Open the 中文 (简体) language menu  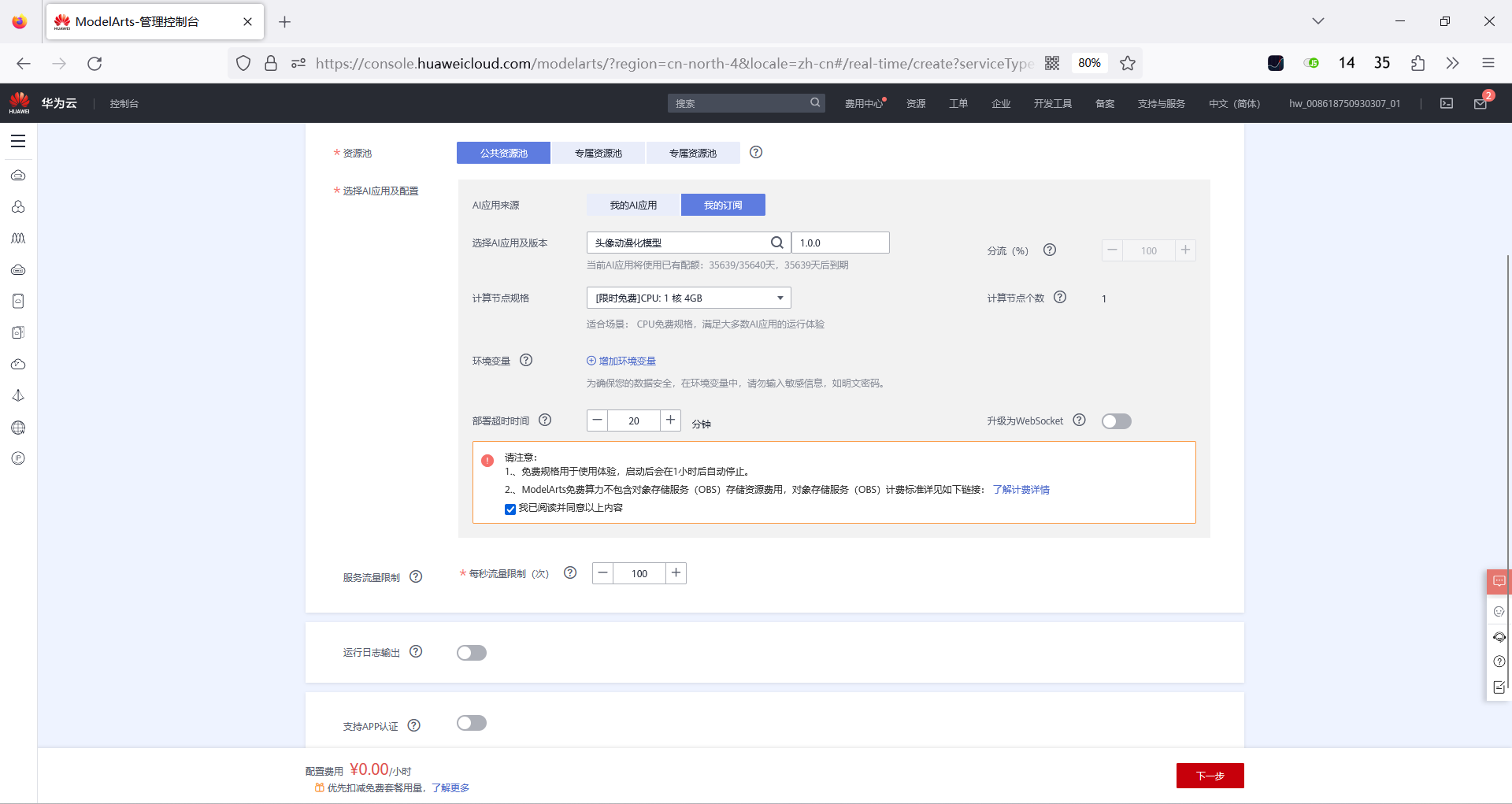point(1234,104)
